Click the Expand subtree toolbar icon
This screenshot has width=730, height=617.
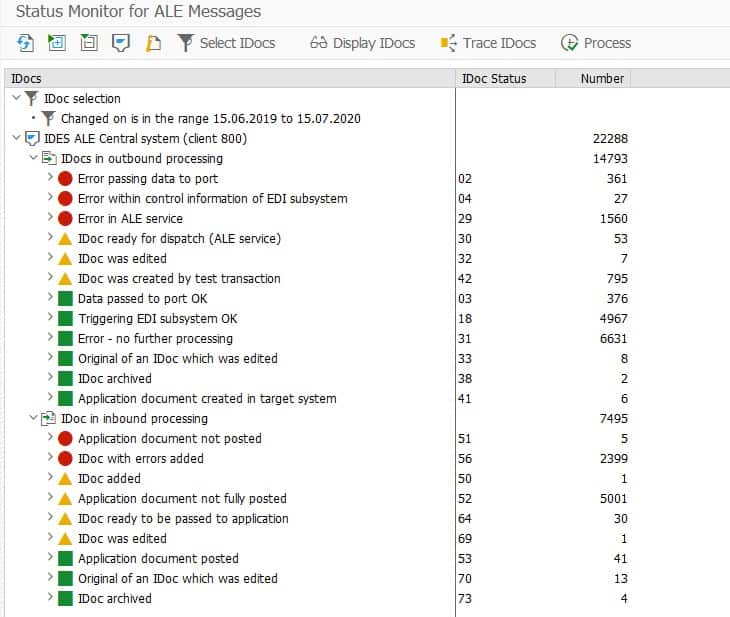(x=57, y=43)
